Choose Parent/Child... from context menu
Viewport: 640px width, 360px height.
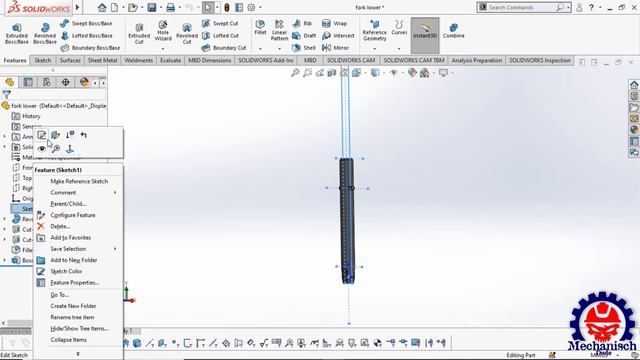[68, 204]
